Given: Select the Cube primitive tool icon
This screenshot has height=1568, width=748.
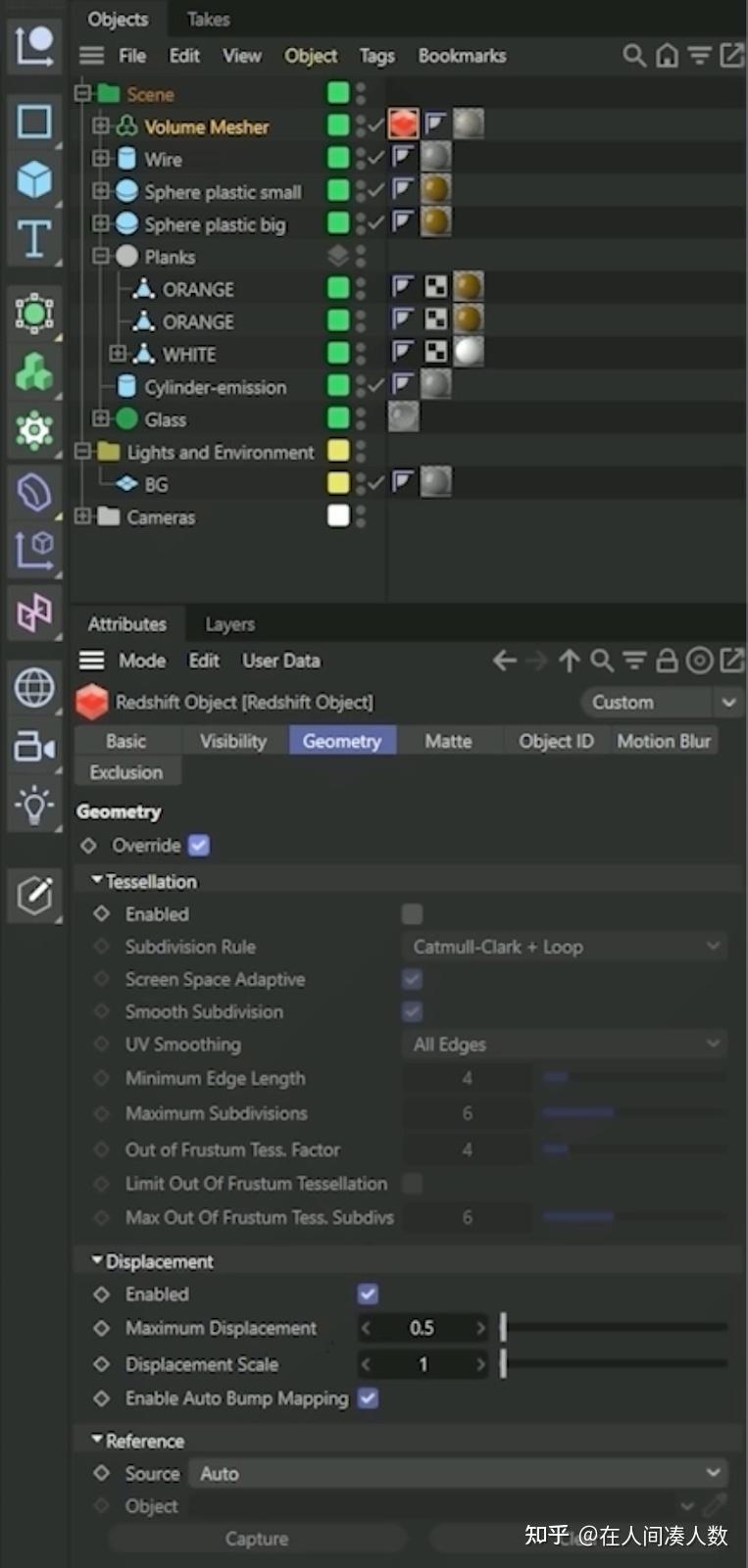Looking at the screenshot, I should click(34, 179).
